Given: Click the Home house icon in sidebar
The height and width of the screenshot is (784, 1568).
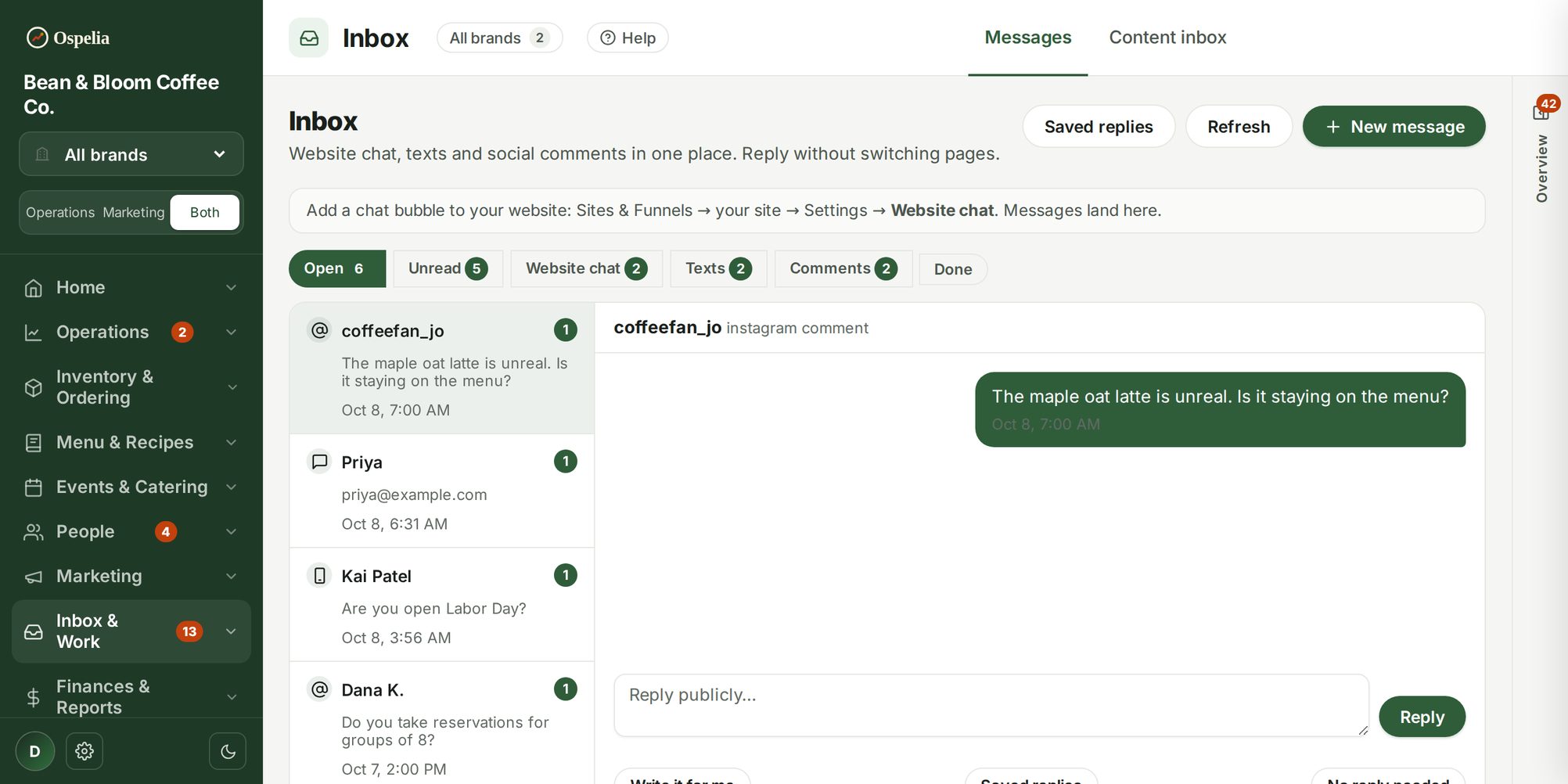Looking at the screenshot, I should tap(34, 288).
